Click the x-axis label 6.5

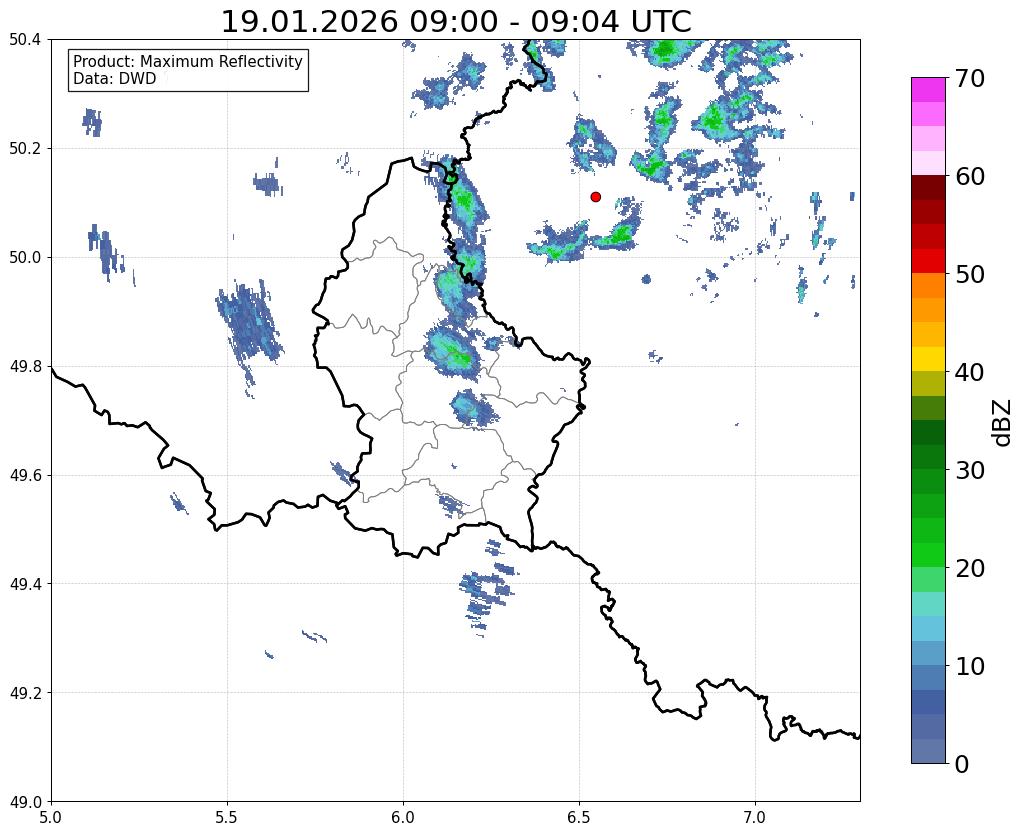(x=579, y=817)
